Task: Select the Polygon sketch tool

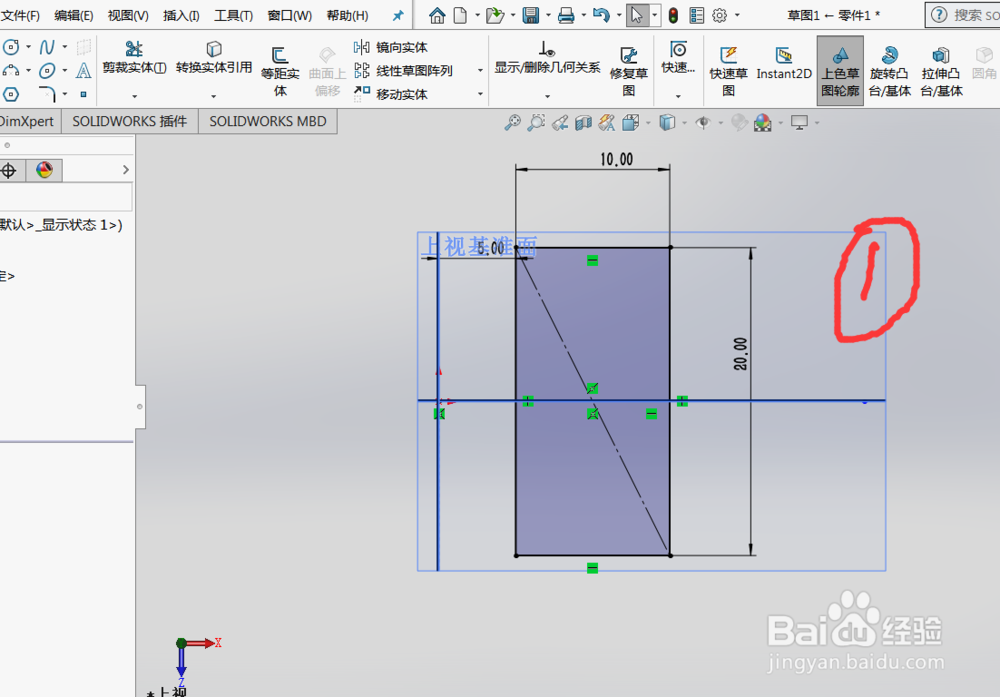Action: (11, 94)
